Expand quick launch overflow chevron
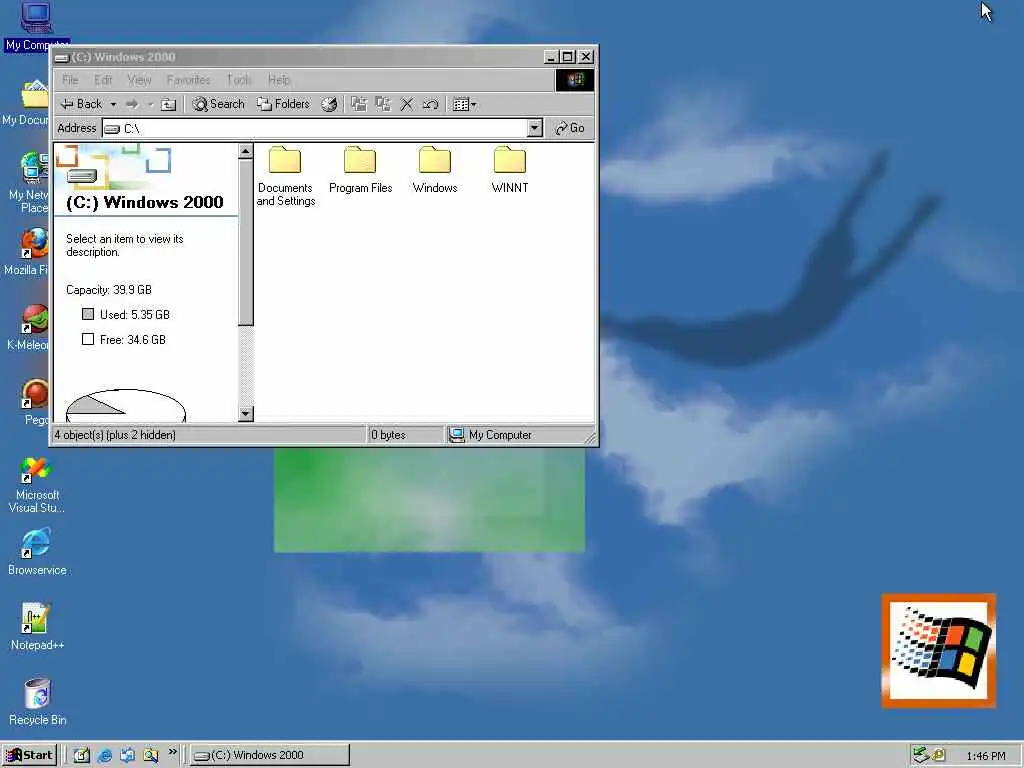Image resolution: width=1024 pixels, height=768 pixels. [x=172, y=752]
